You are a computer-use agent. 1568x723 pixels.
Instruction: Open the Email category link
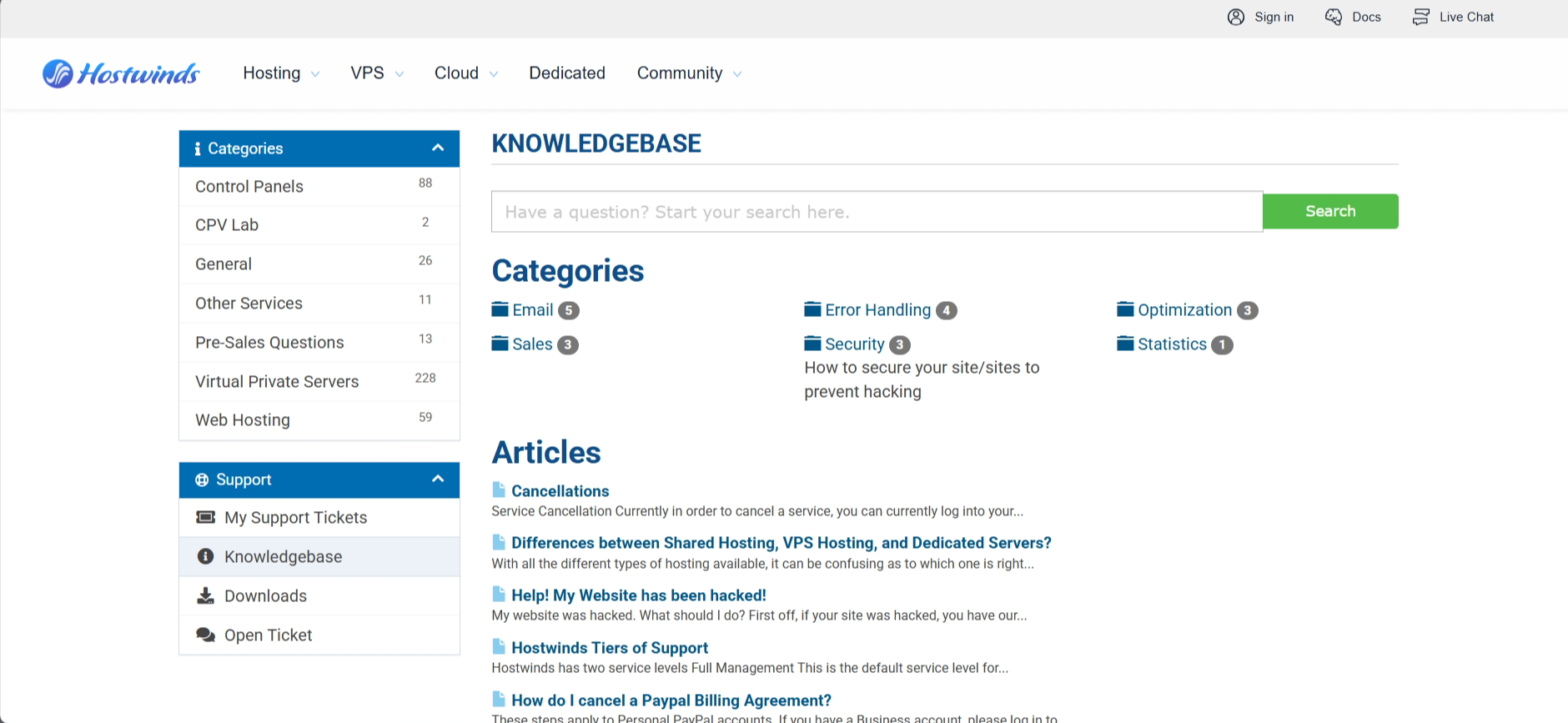533,310
